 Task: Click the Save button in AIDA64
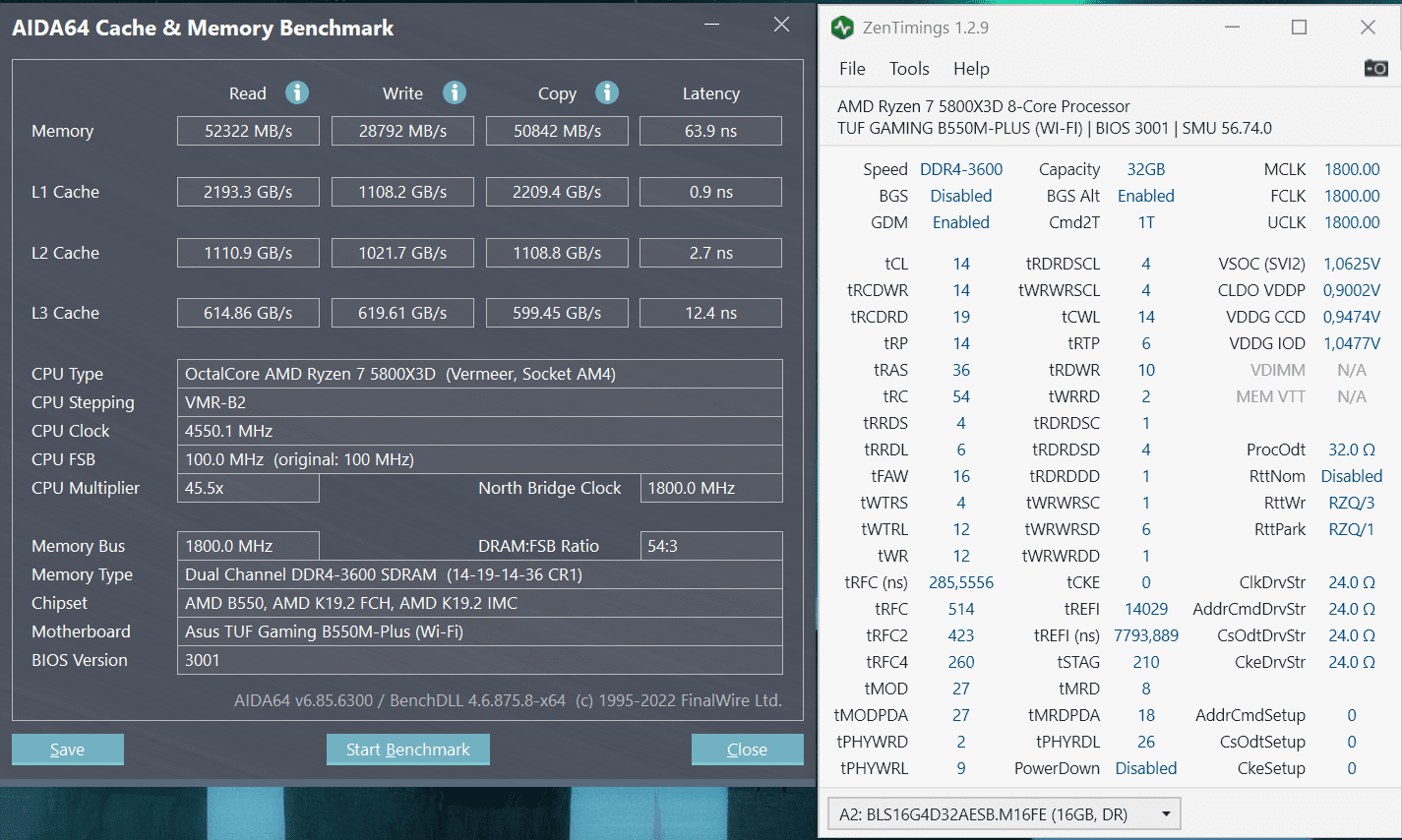click(68, 750)
